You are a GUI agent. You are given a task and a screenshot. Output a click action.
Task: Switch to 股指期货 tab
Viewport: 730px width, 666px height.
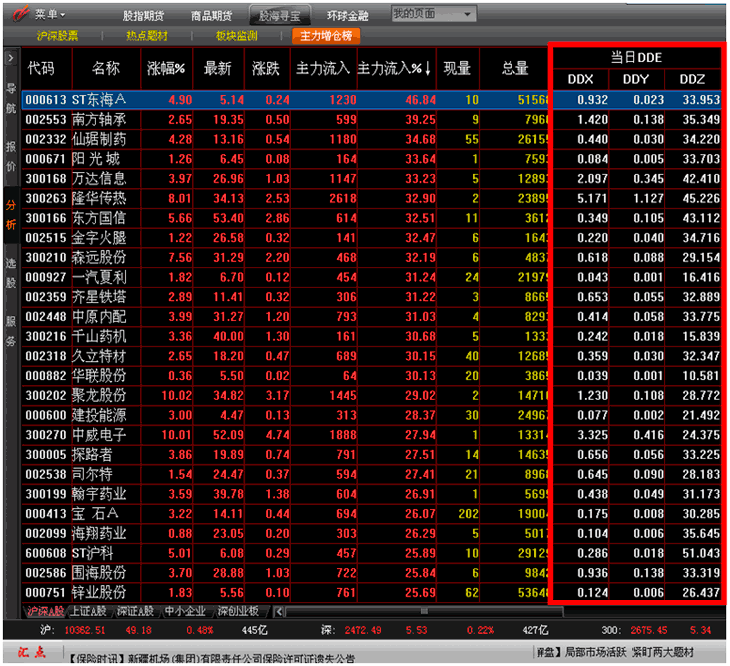[143, 16]
